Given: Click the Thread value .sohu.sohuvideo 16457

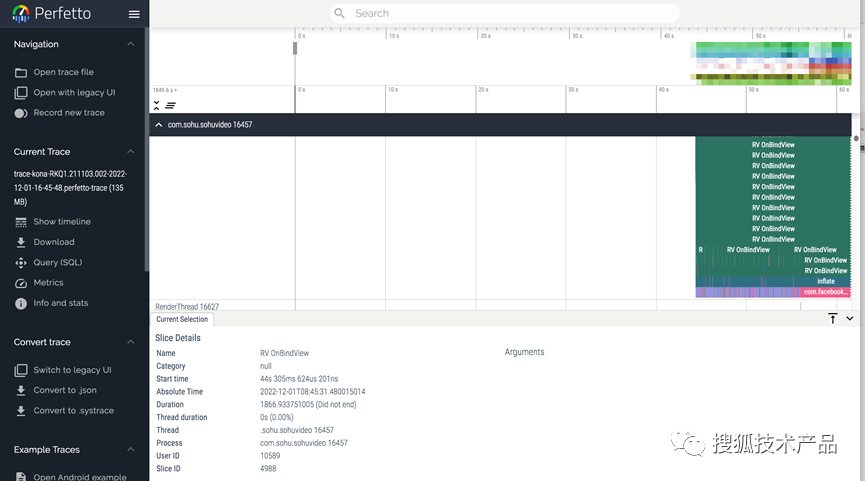Looking at the screenshot, I should click(x=297, y=430).
